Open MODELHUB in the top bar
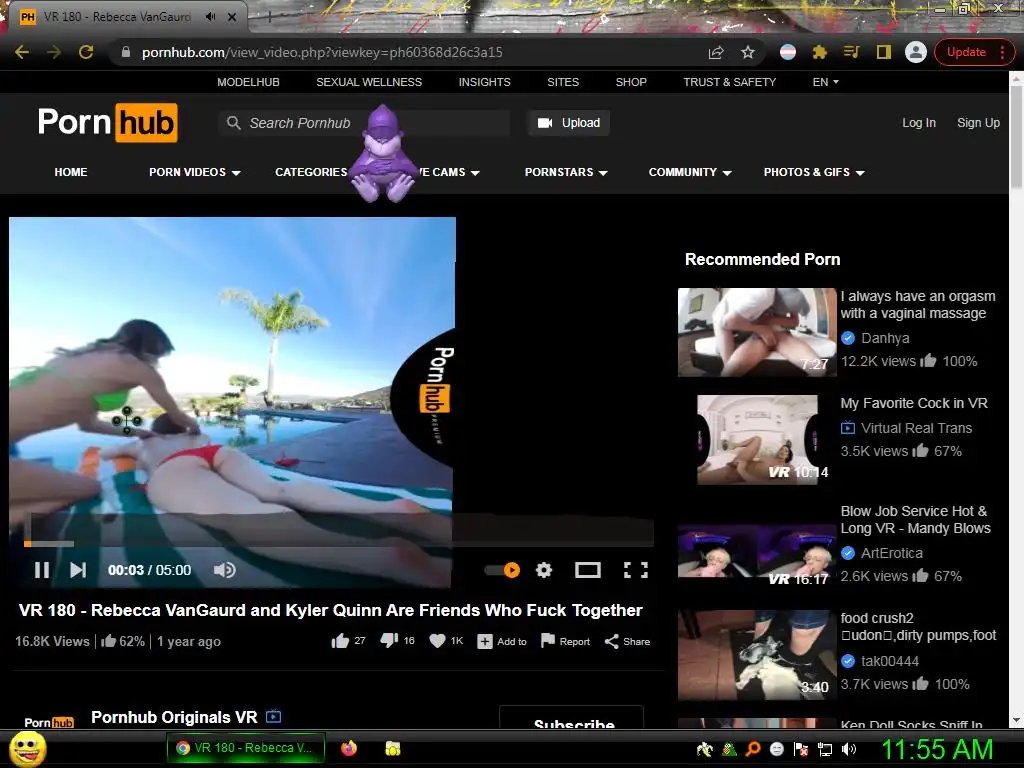 click(248, 82)
